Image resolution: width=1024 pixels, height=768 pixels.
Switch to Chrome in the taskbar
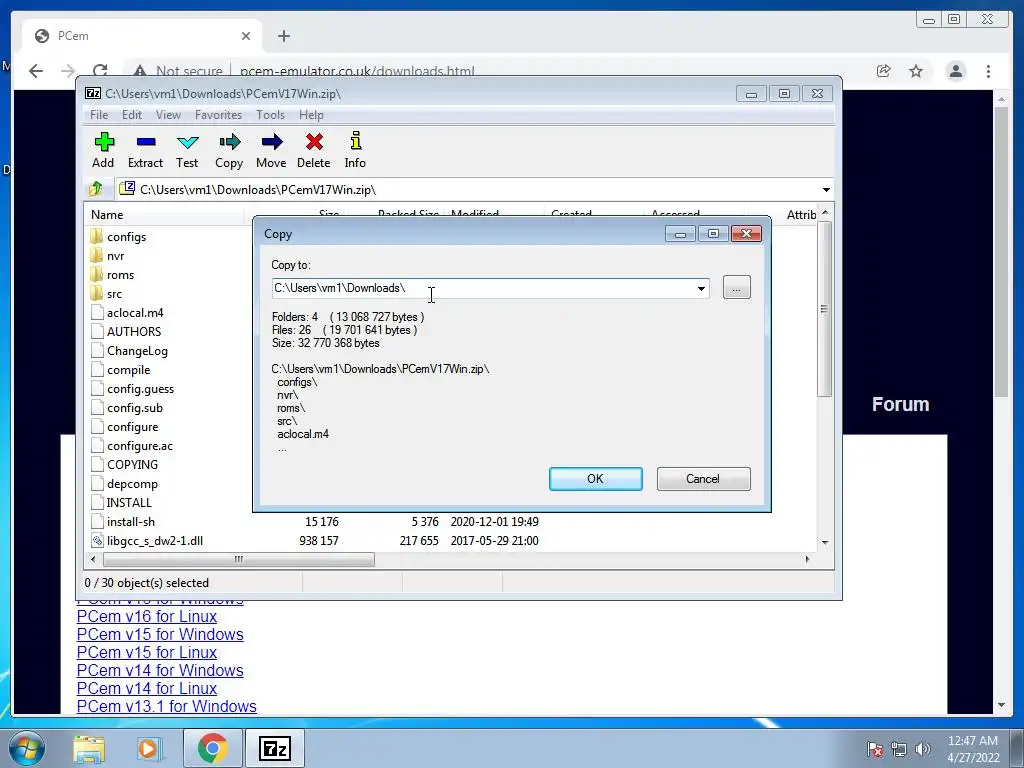point(212,748)
